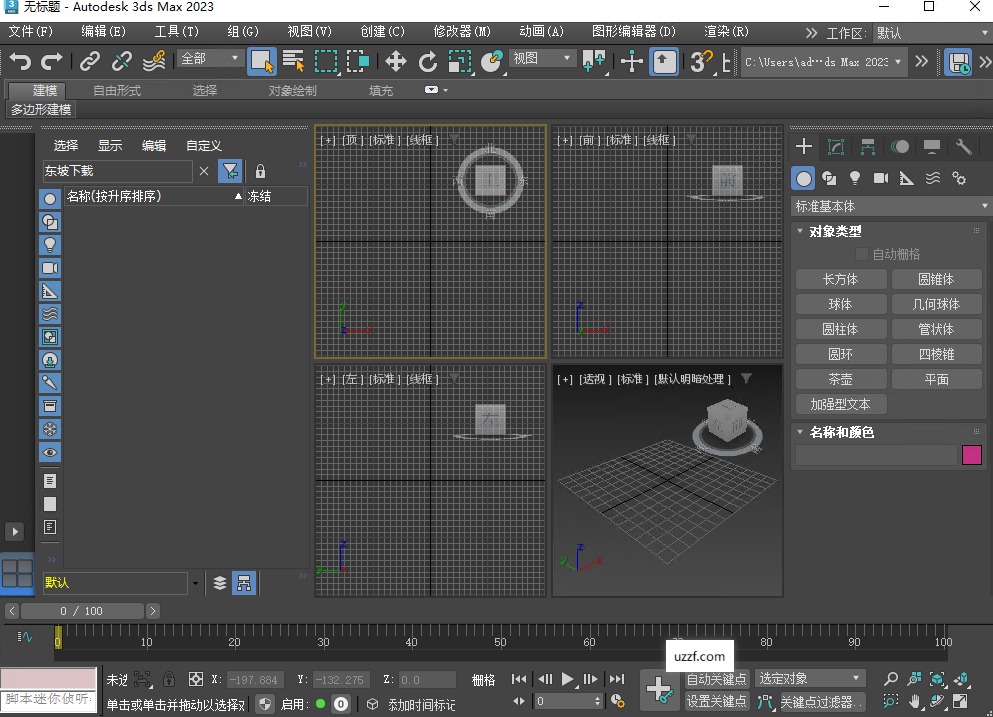Select the Zoom magnifier tool bottom right
The image size is (993, 717).
click(x=889, y=677)
